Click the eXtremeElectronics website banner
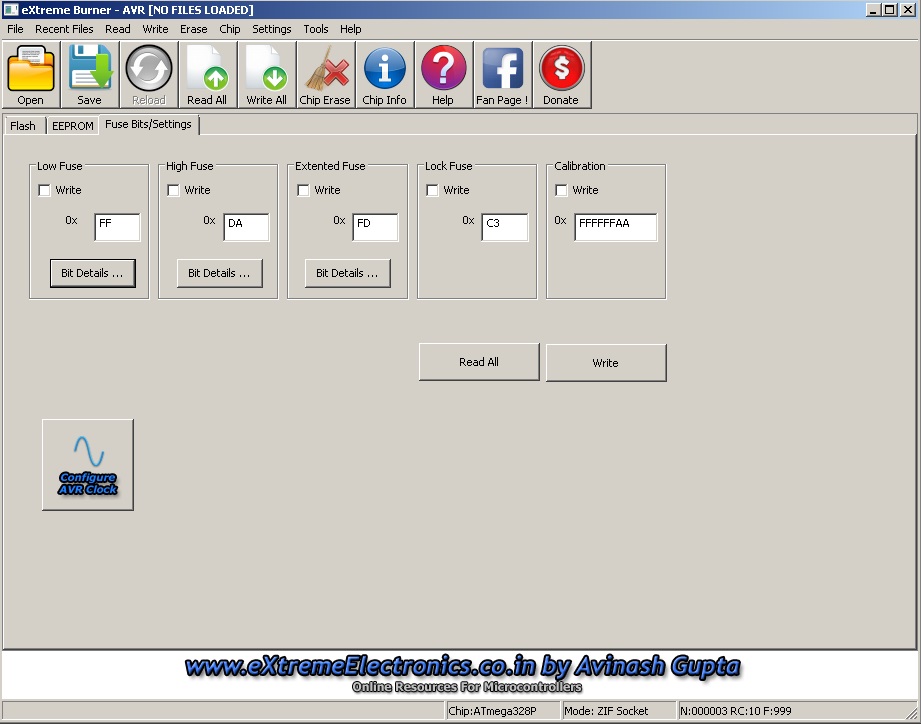This screenshot has width=921, height=724. click(x=461, y=674)
